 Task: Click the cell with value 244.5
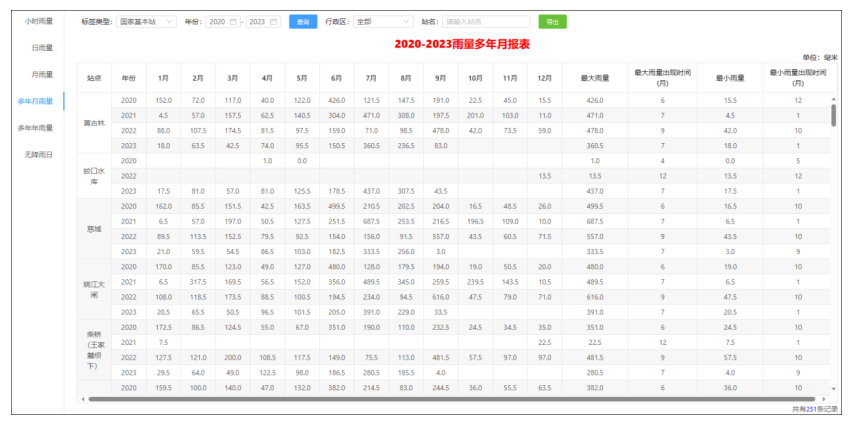tap(441, 388)
